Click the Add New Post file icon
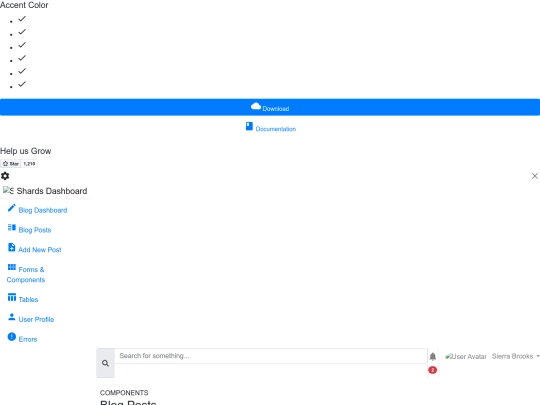540x405 pixels. 12,247
